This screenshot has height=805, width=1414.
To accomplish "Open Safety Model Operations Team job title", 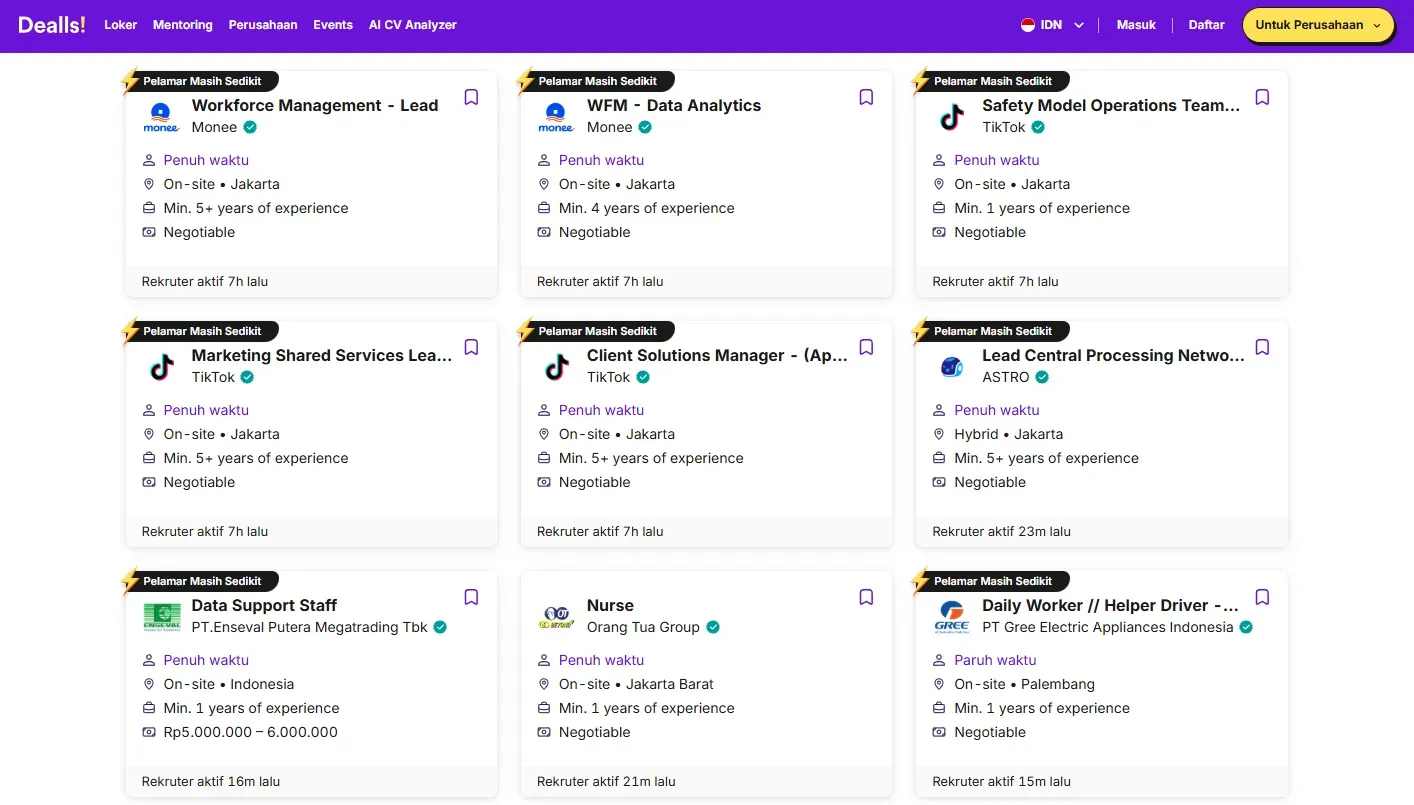I will point(1111,105).
